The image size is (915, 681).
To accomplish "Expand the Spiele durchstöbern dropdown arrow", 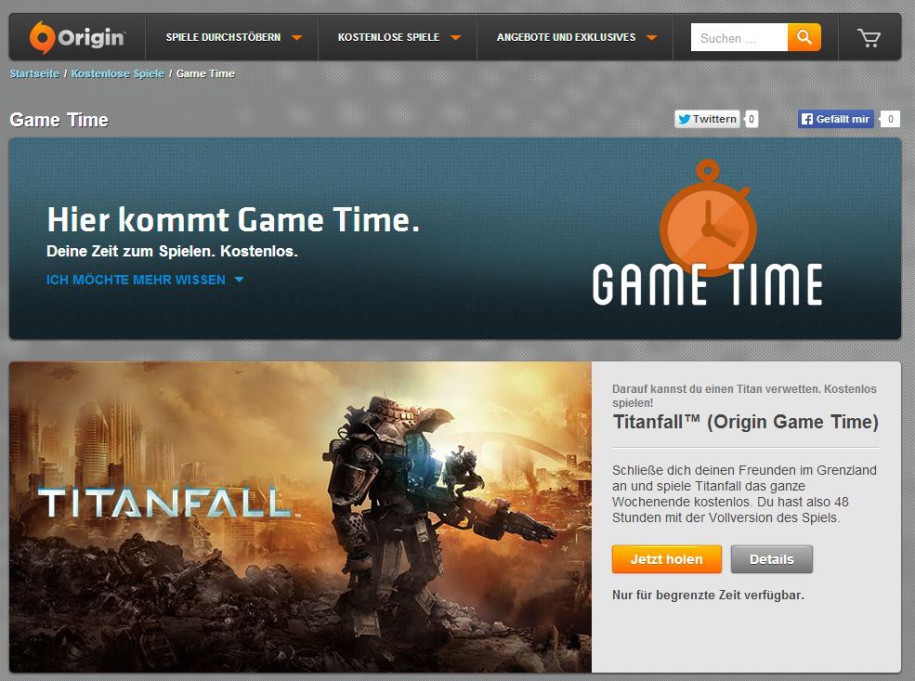I will [x=296, y=38].
